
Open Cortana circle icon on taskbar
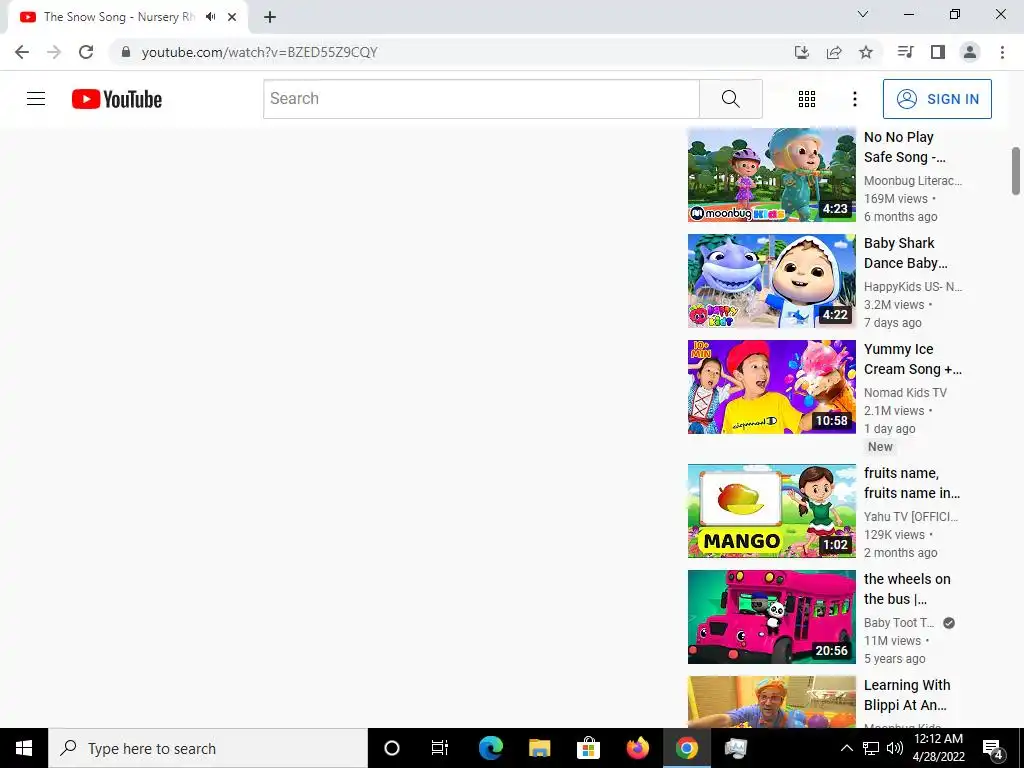pos(392,748)
